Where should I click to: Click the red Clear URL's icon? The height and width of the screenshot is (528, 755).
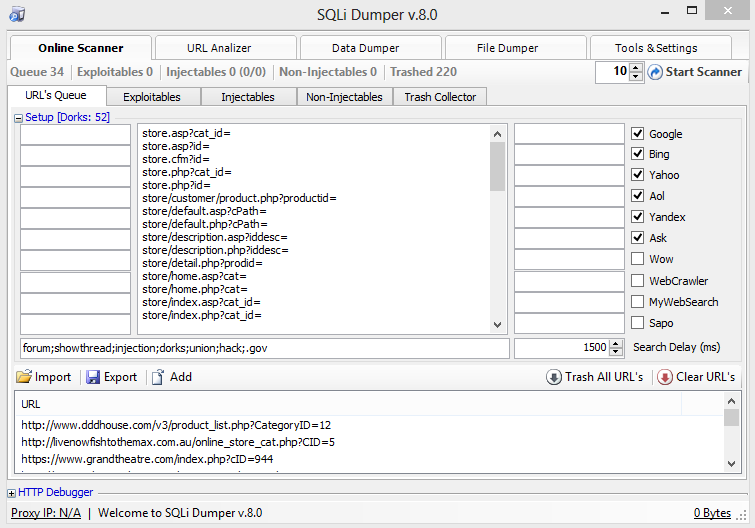click(664, 377)
